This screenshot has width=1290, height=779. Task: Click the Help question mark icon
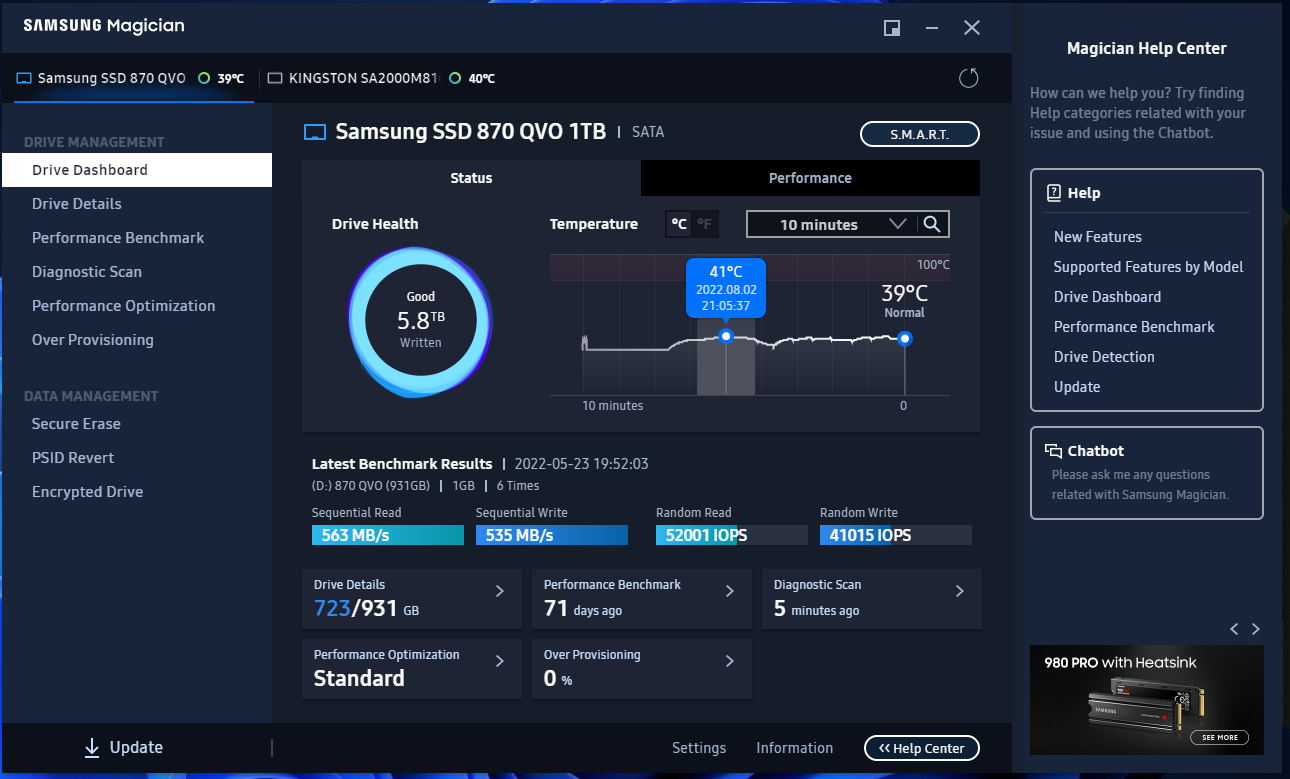(x=1053, y=193)
